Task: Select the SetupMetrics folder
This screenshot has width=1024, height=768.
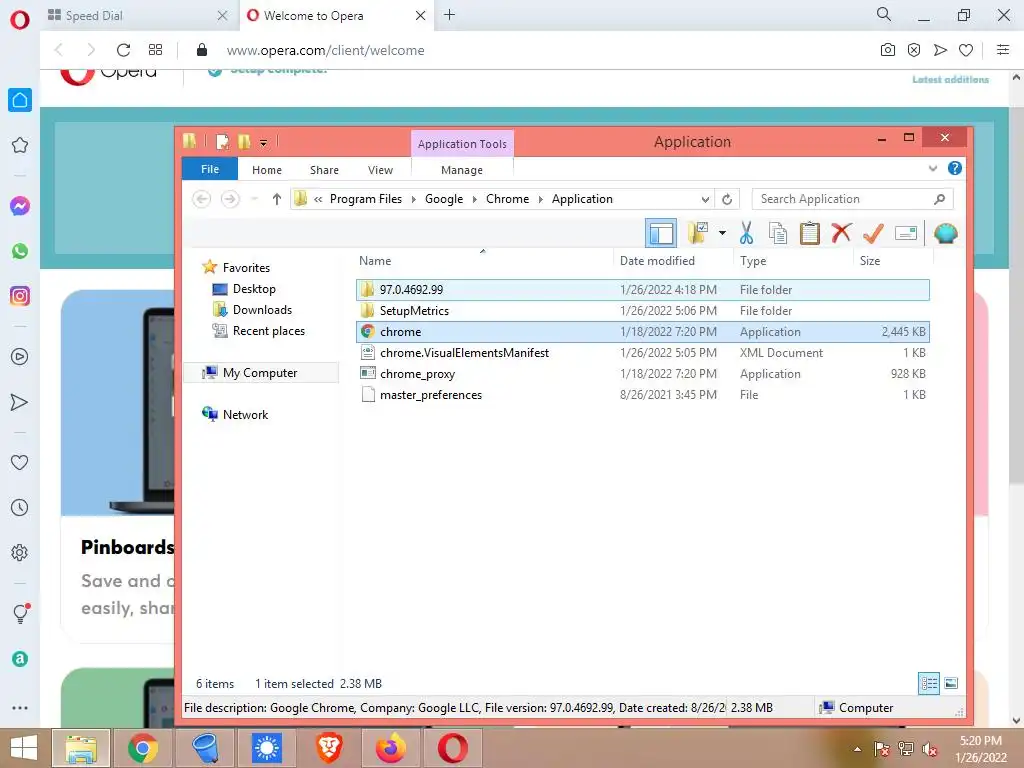Action: (x=643, y=310)
